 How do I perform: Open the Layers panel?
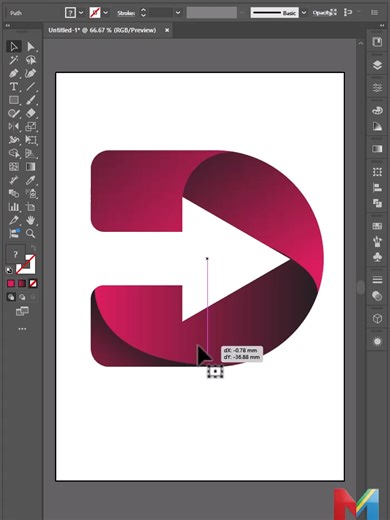377,65
